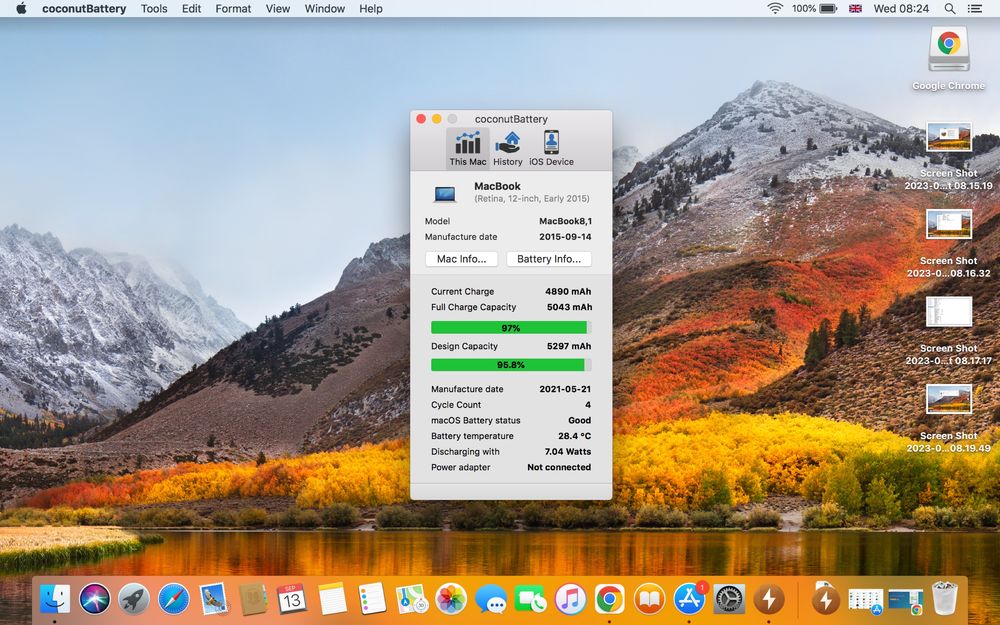The height and width of the screenshot is (625, 1000).
Task: Click the UK flag input source icon
Action: coord(855,8)
